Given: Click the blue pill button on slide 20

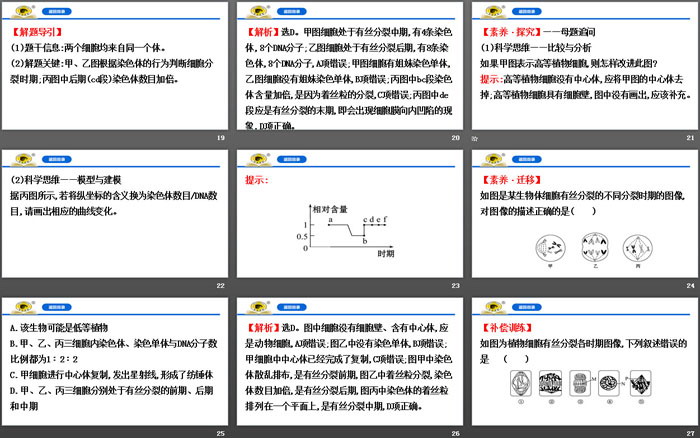Looking at the screenshot, I should (x=292, y=11).
